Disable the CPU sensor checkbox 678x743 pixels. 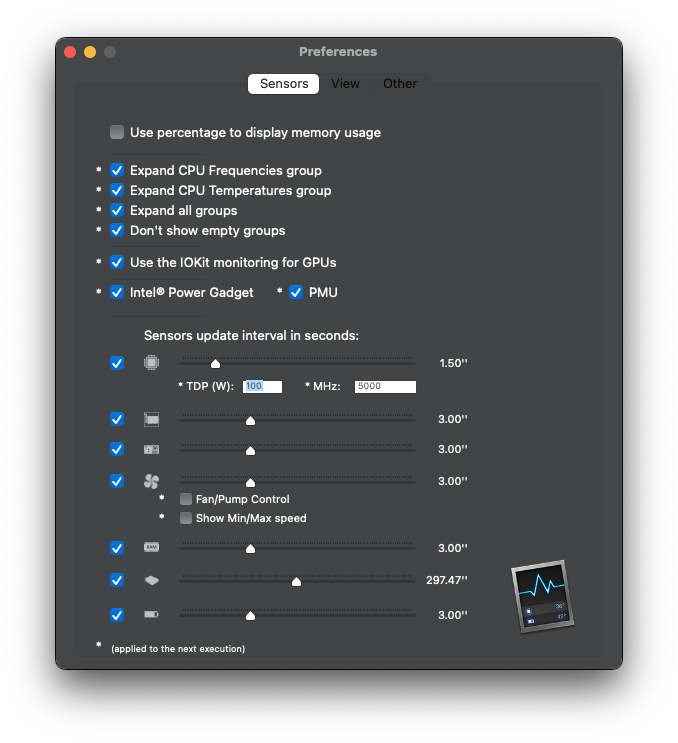coord(117,363)
